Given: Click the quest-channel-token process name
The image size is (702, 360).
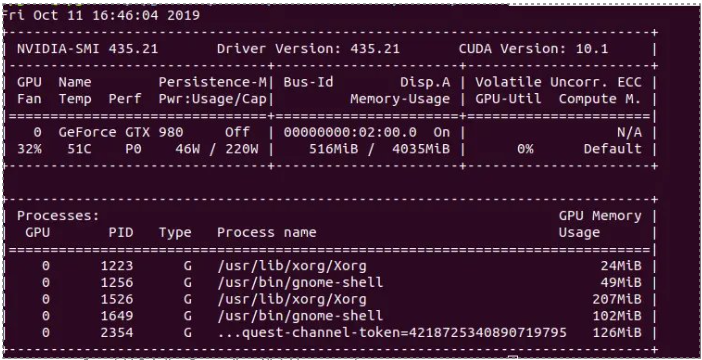Looking at the screenshot, I should pyautogui.click(x=392, y=333).
